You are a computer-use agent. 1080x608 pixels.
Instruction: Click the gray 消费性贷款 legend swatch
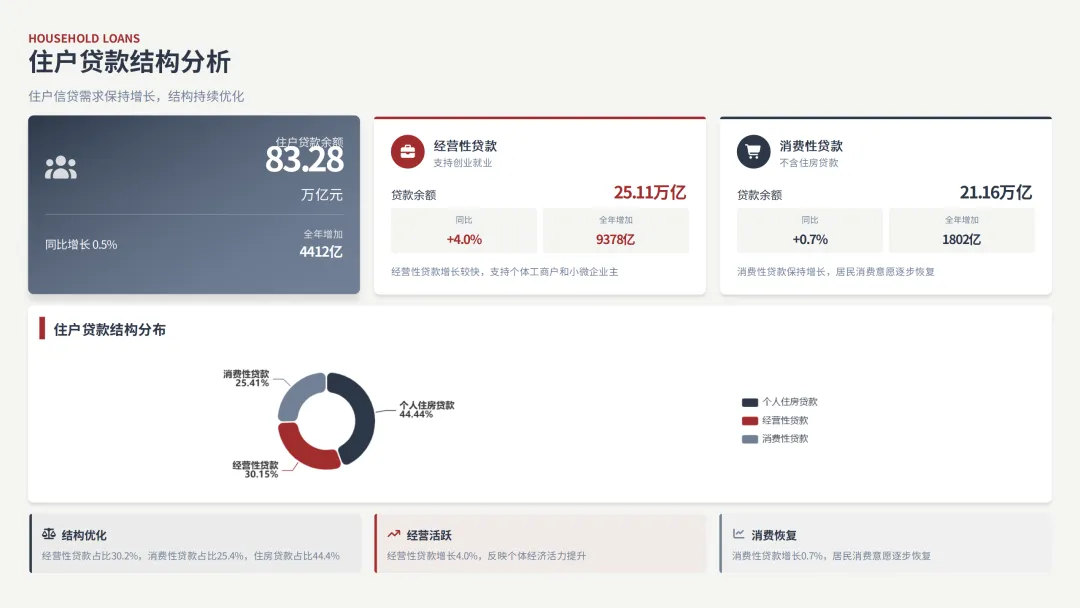(x=749, y=439)
